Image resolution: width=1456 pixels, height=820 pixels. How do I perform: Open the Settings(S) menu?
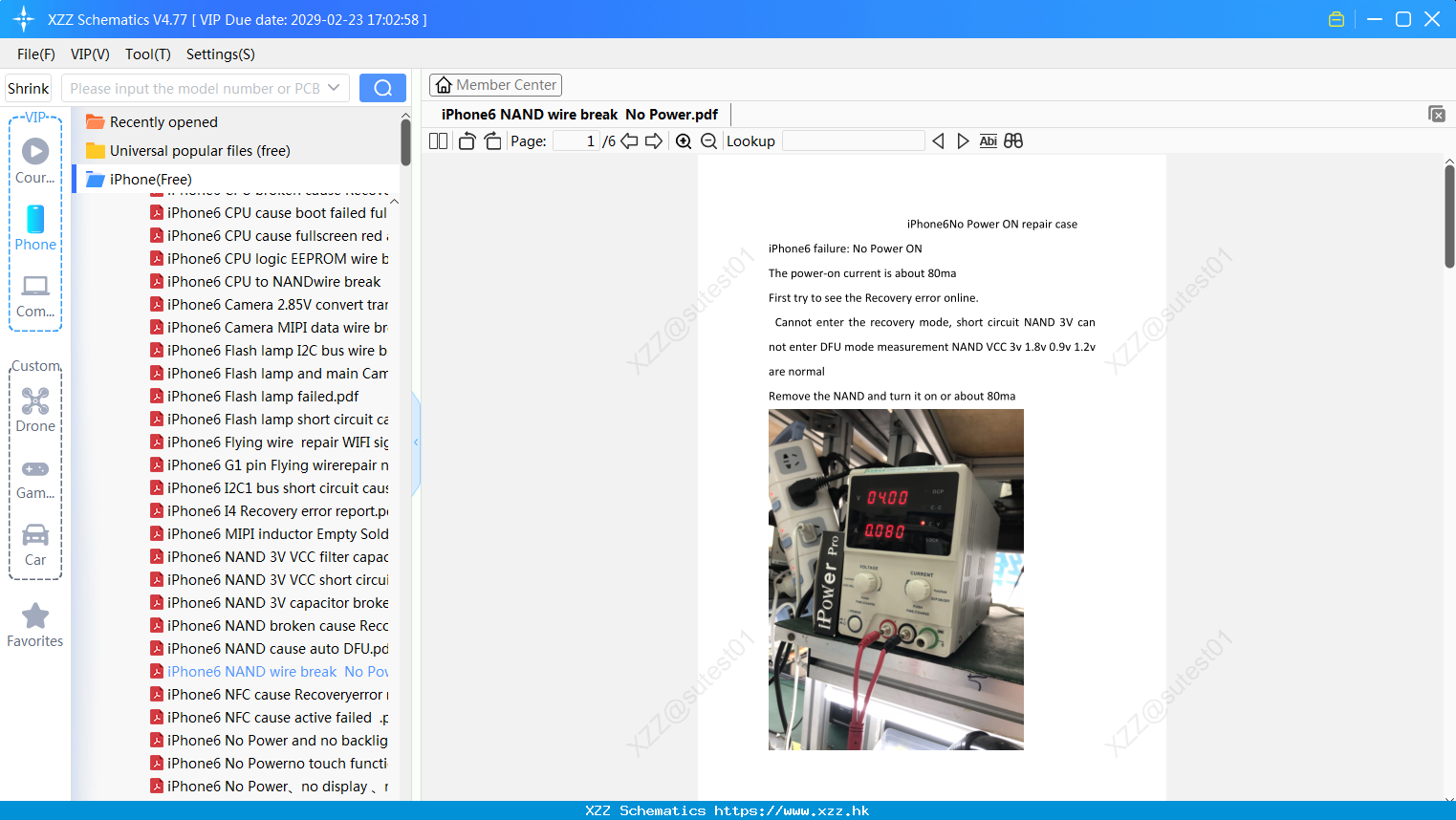click(221, 54)
